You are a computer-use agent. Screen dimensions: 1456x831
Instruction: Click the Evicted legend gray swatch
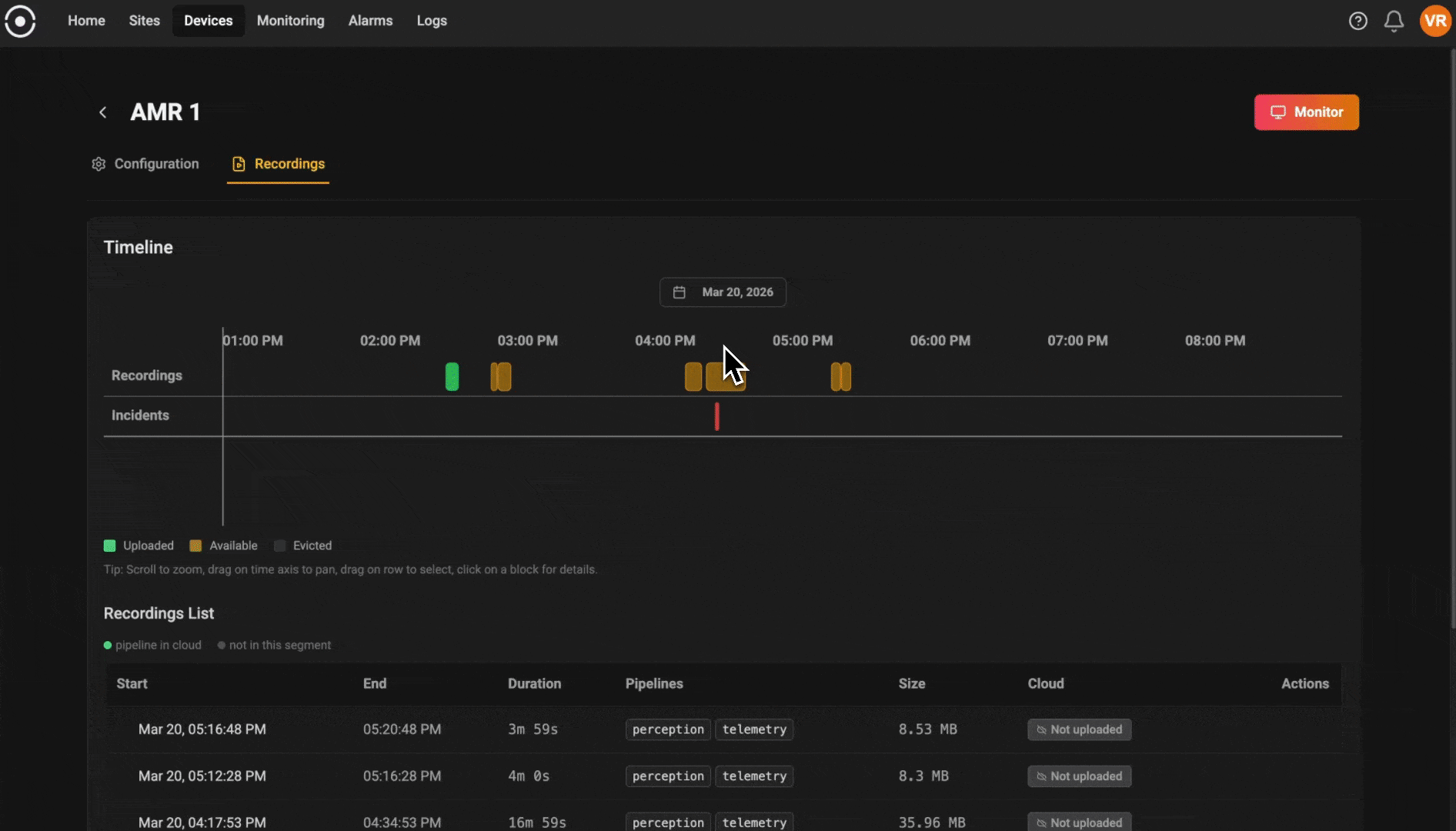point(279,546)
